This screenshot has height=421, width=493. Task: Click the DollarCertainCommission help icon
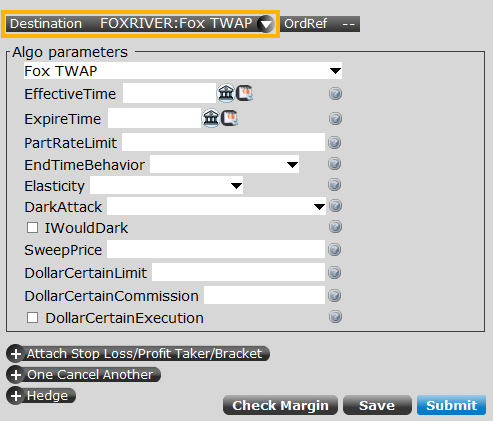point(335,296)
